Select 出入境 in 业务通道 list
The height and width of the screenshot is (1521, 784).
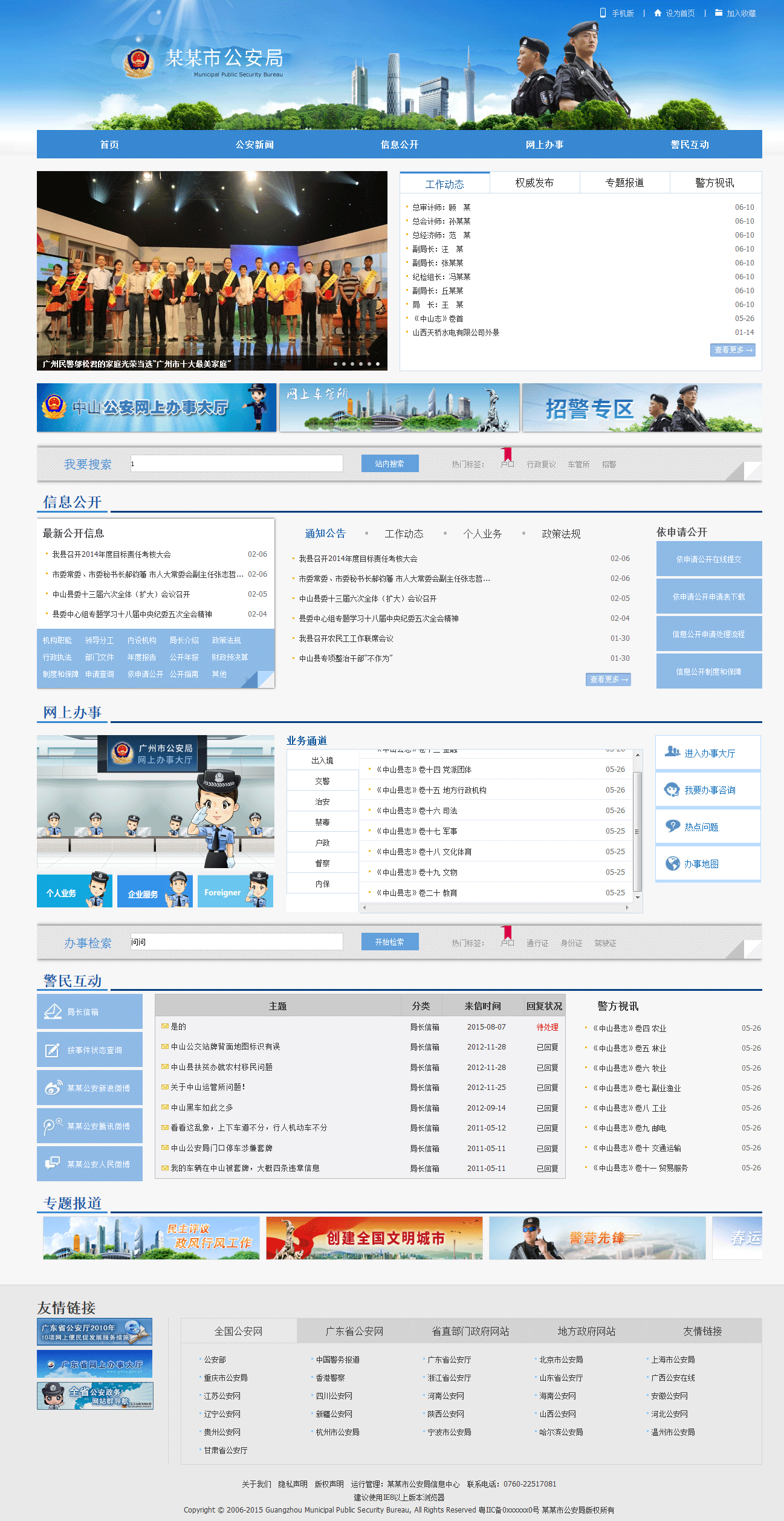[x=322, y=760]
